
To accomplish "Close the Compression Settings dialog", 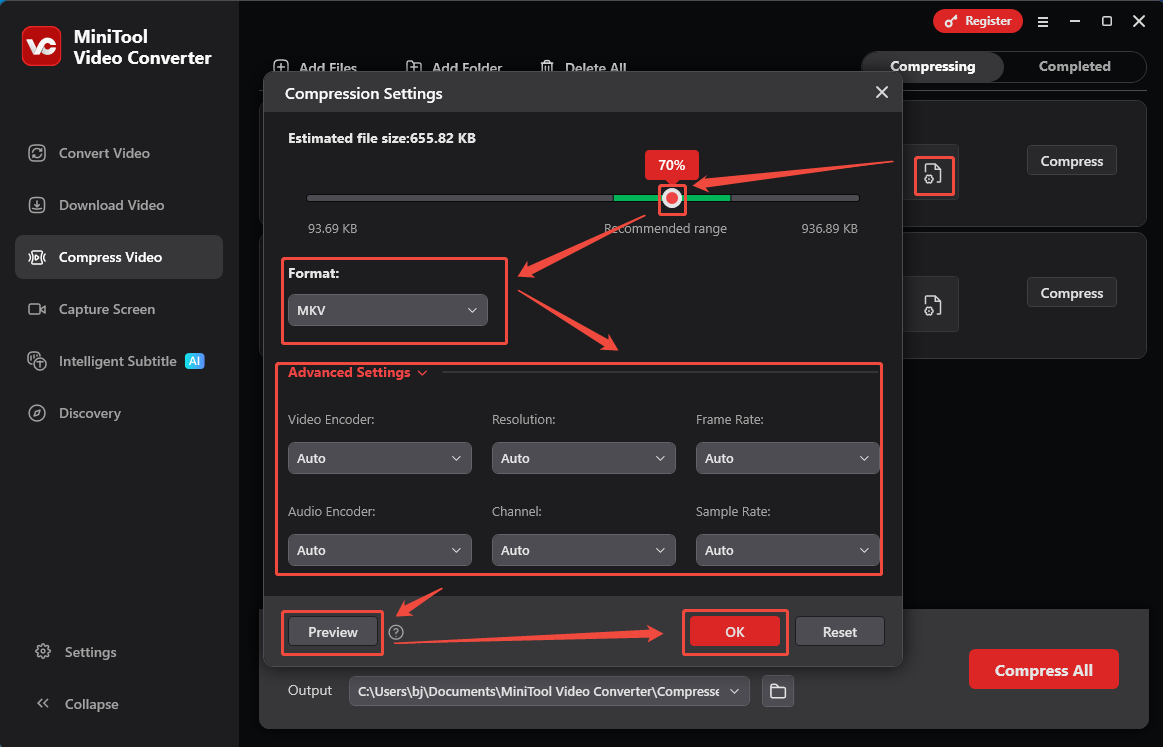I will click(881, 92).
